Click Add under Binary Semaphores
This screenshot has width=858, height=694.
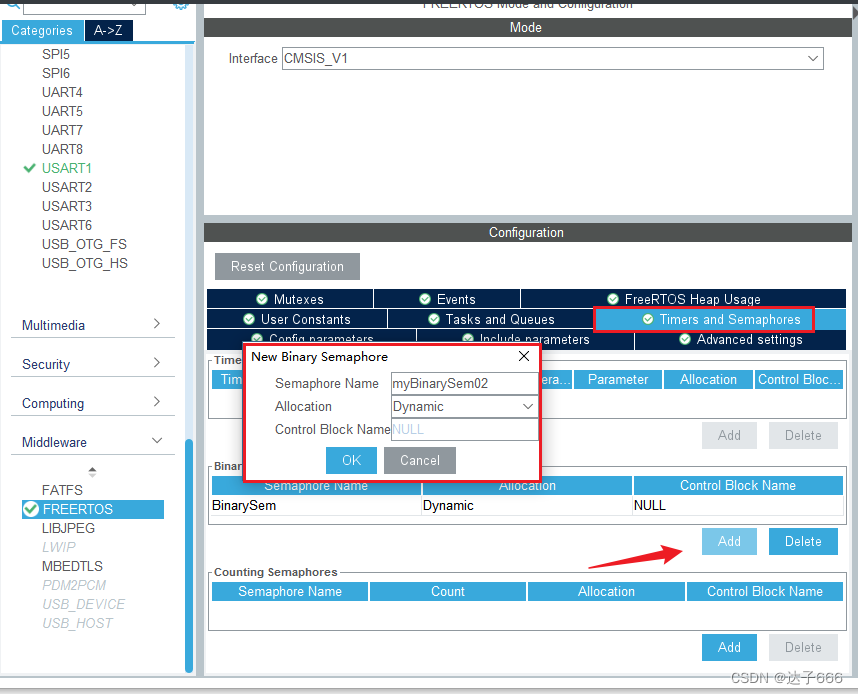pyautogui.click(x=729, y=541)
